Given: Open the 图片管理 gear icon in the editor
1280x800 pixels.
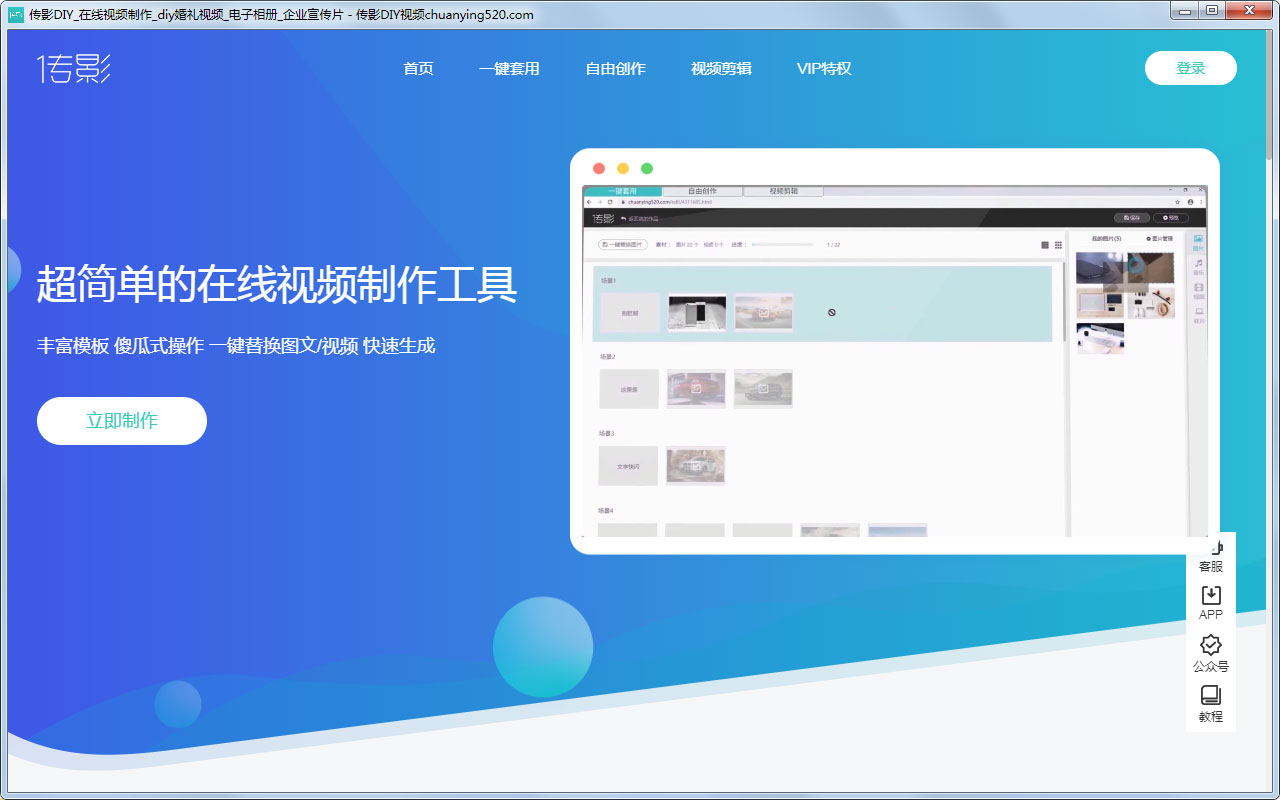Looking at the screenshot, I should [x=1148, y=237].
